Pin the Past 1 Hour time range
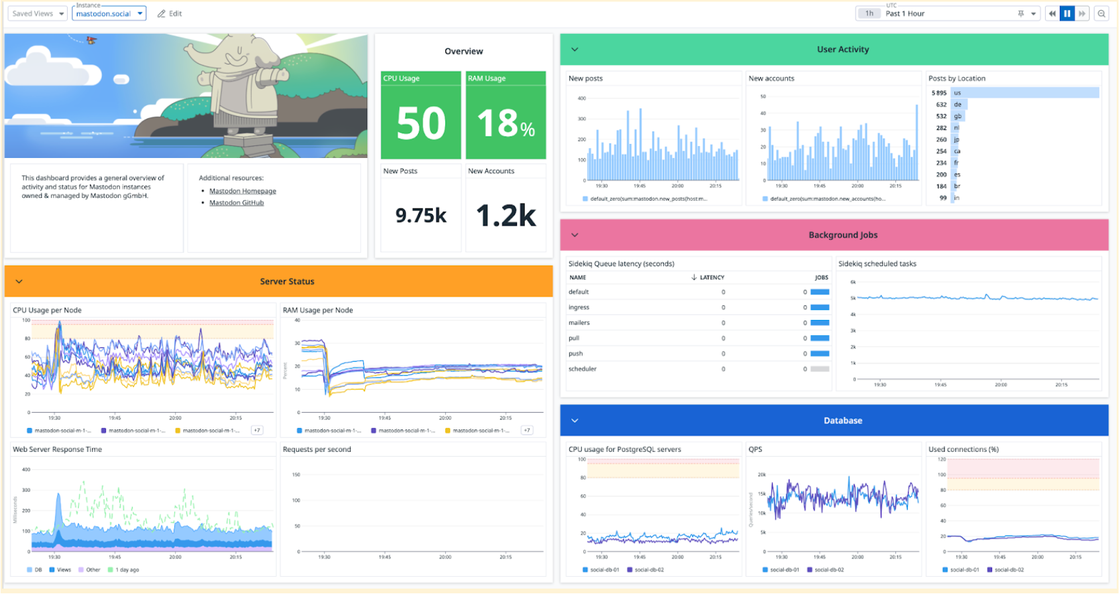 click(x=1021, y=13)
